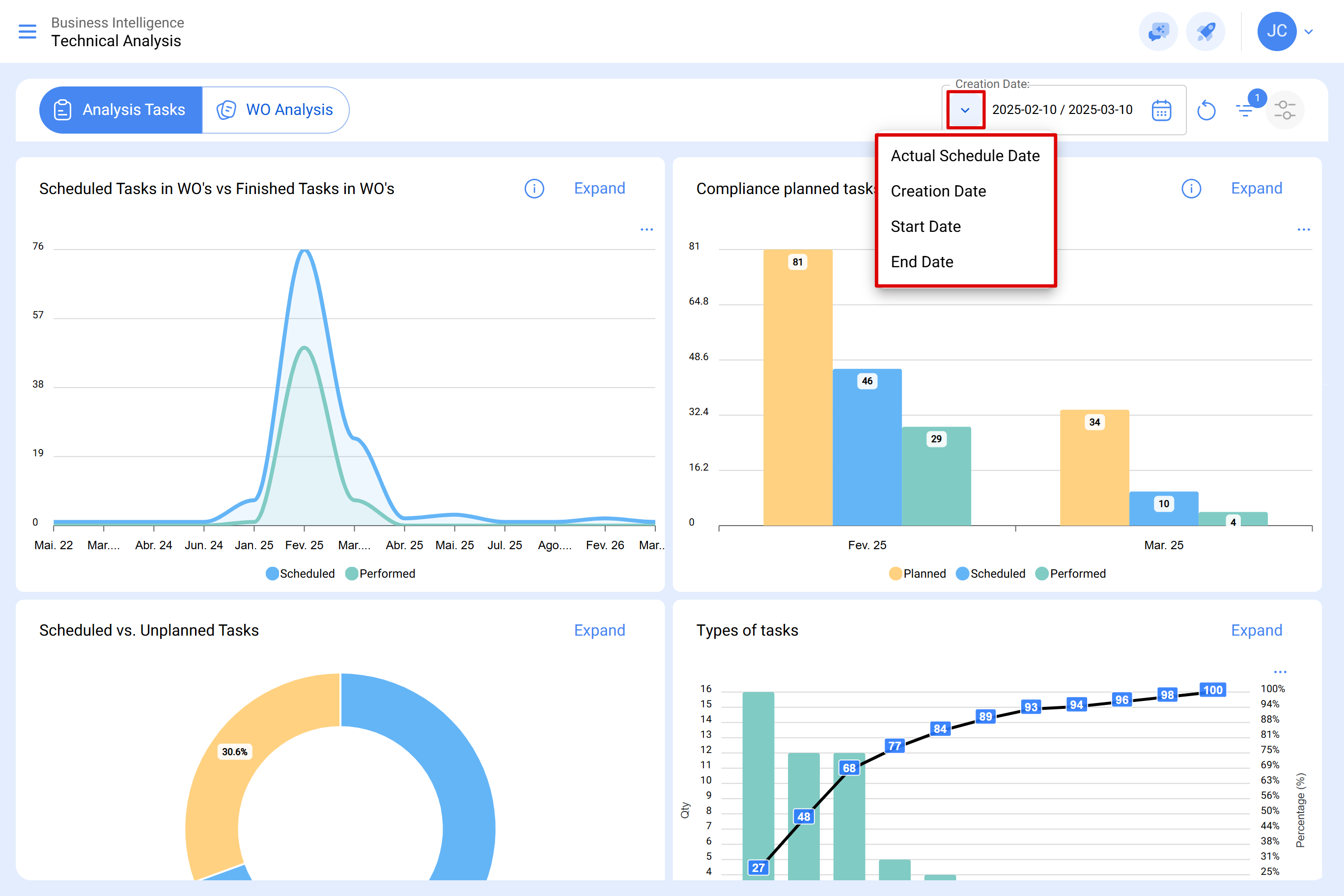Toggle Performed series in line chart legend
The width and height of the screenshot is (1344, 896).
coord(381,574)
